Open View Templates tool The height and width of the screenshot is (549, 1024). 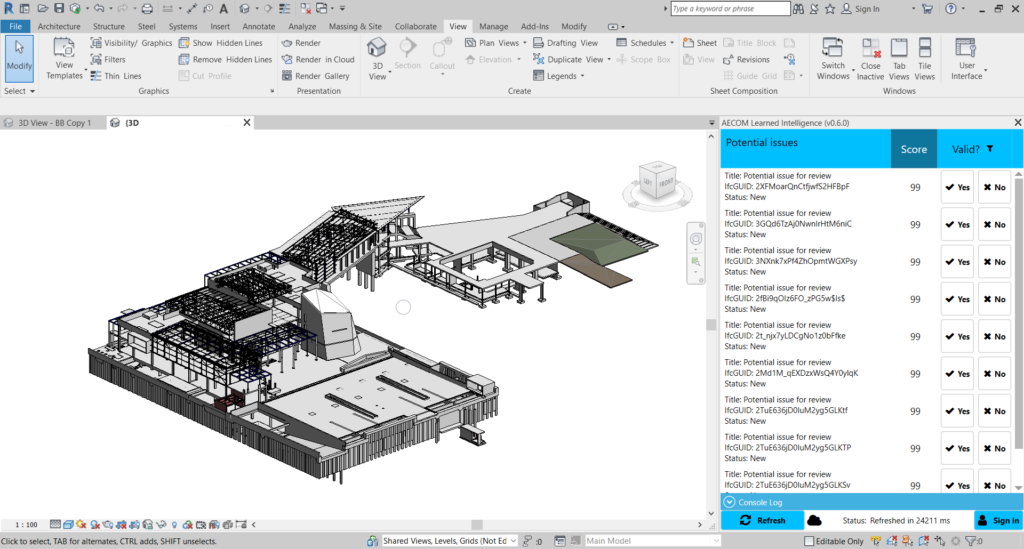tap(64, 58)
